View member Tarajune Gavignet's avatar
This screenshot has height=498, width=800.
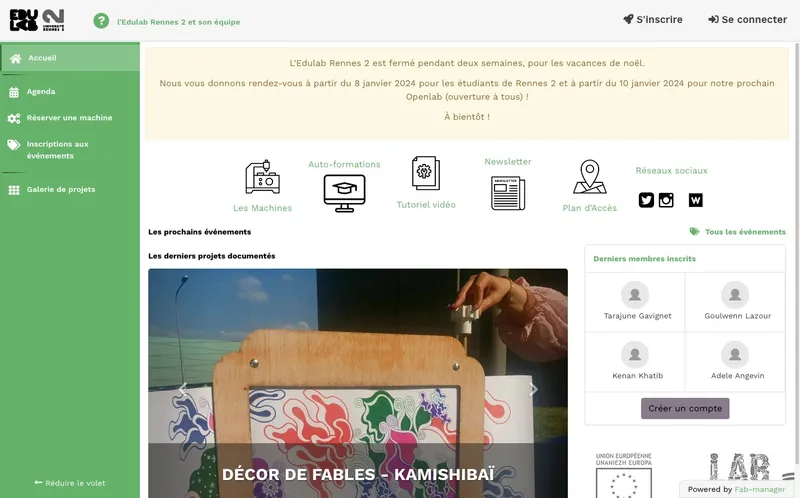[x=635, y=294]
